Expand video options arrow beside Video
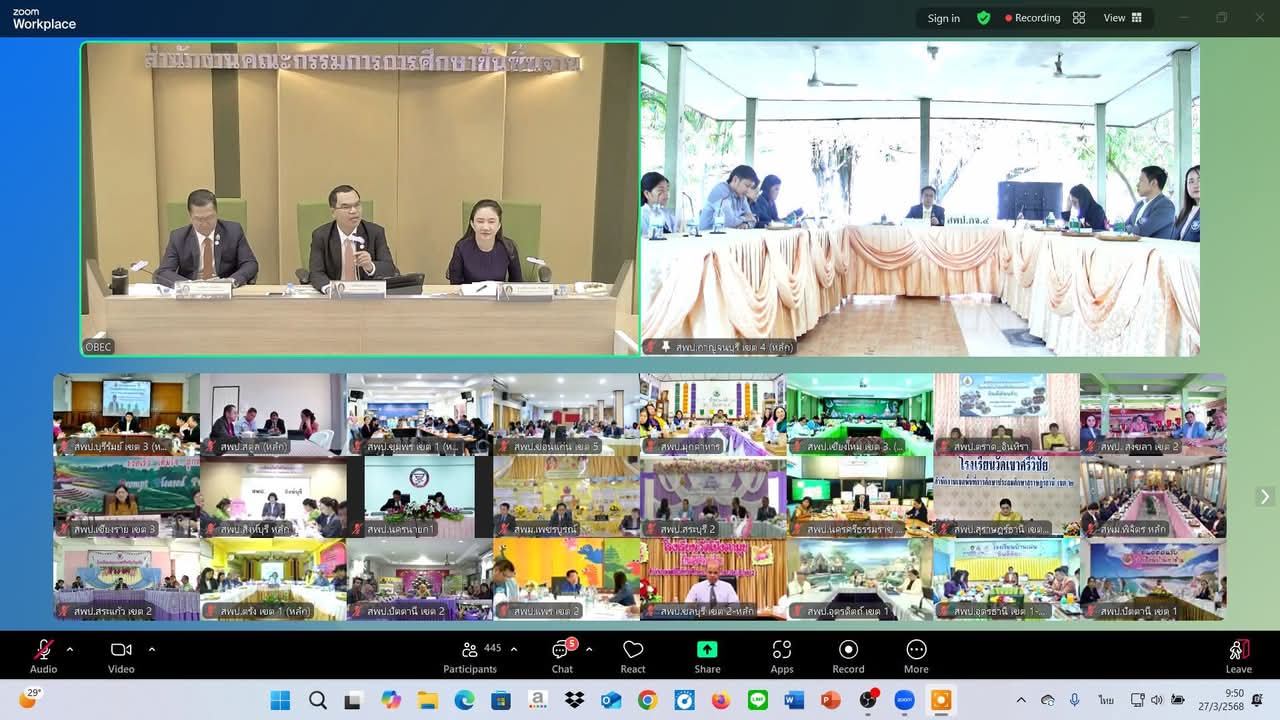 pyautogui.click(x=152, y=649)
